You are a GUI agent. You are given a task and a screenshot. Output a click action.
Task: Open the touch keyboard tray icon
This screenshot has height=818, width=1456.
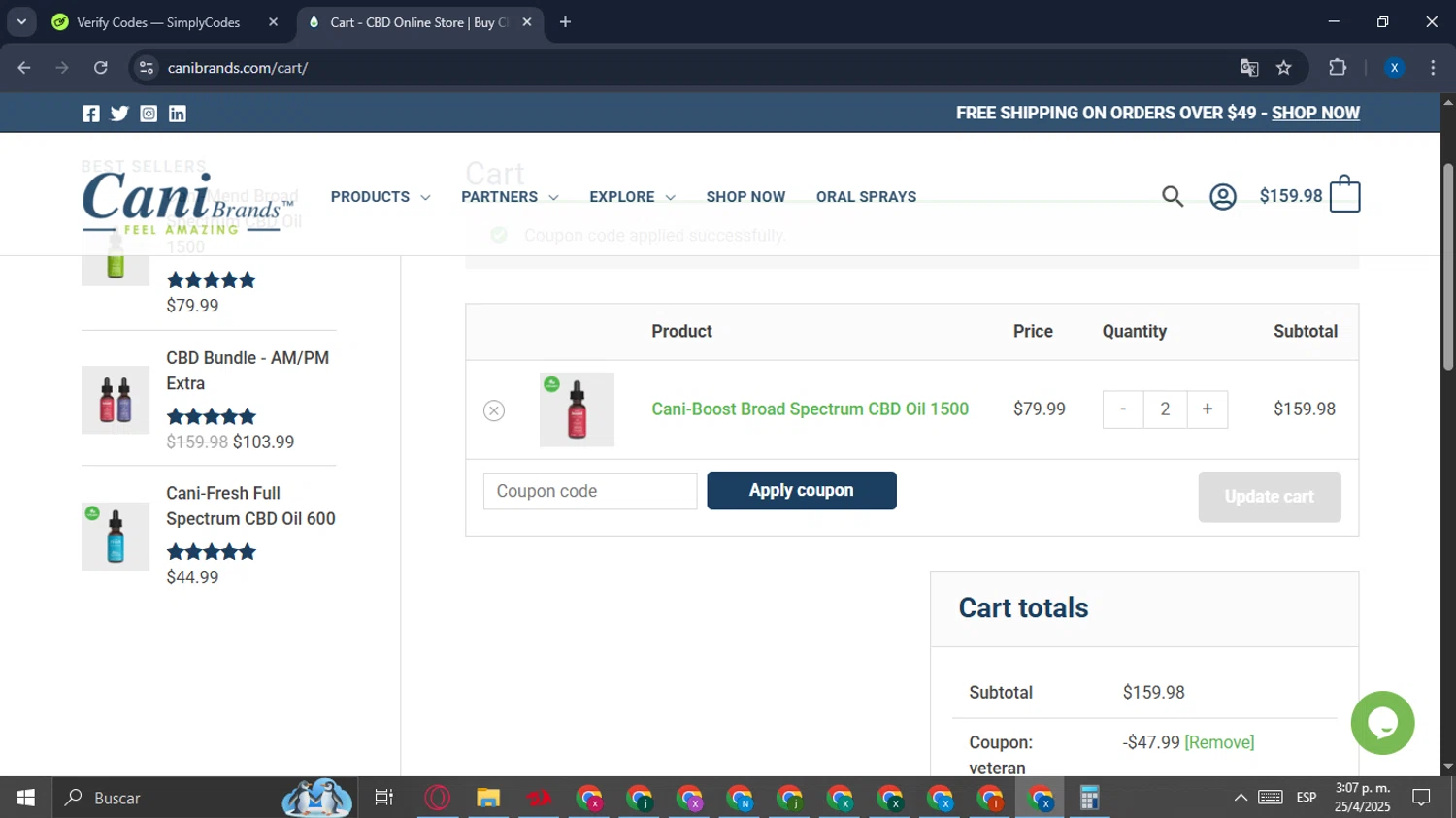(x=1271, y=798)
